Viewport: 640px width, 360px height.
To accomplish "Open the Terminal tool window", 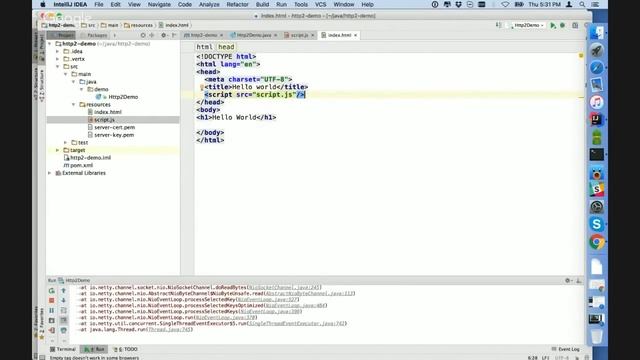I will 63,349.
